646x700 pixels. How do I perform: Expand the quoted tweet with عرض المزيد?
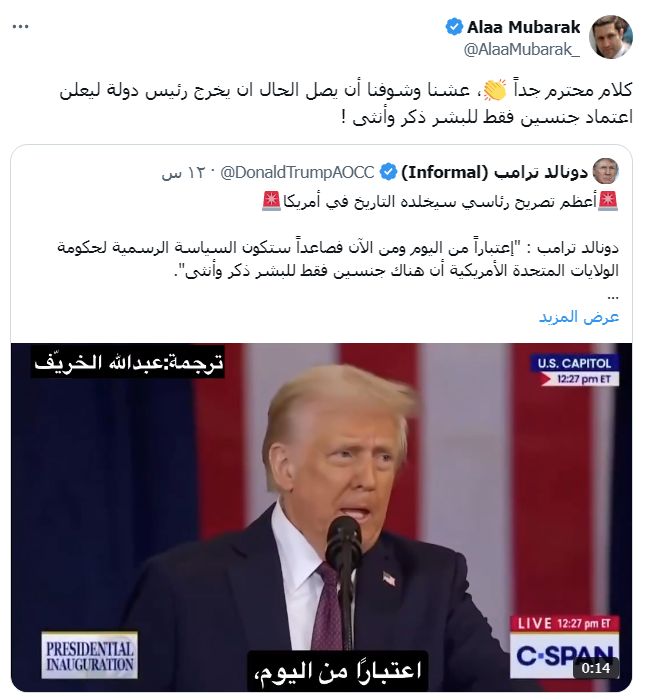579,317
